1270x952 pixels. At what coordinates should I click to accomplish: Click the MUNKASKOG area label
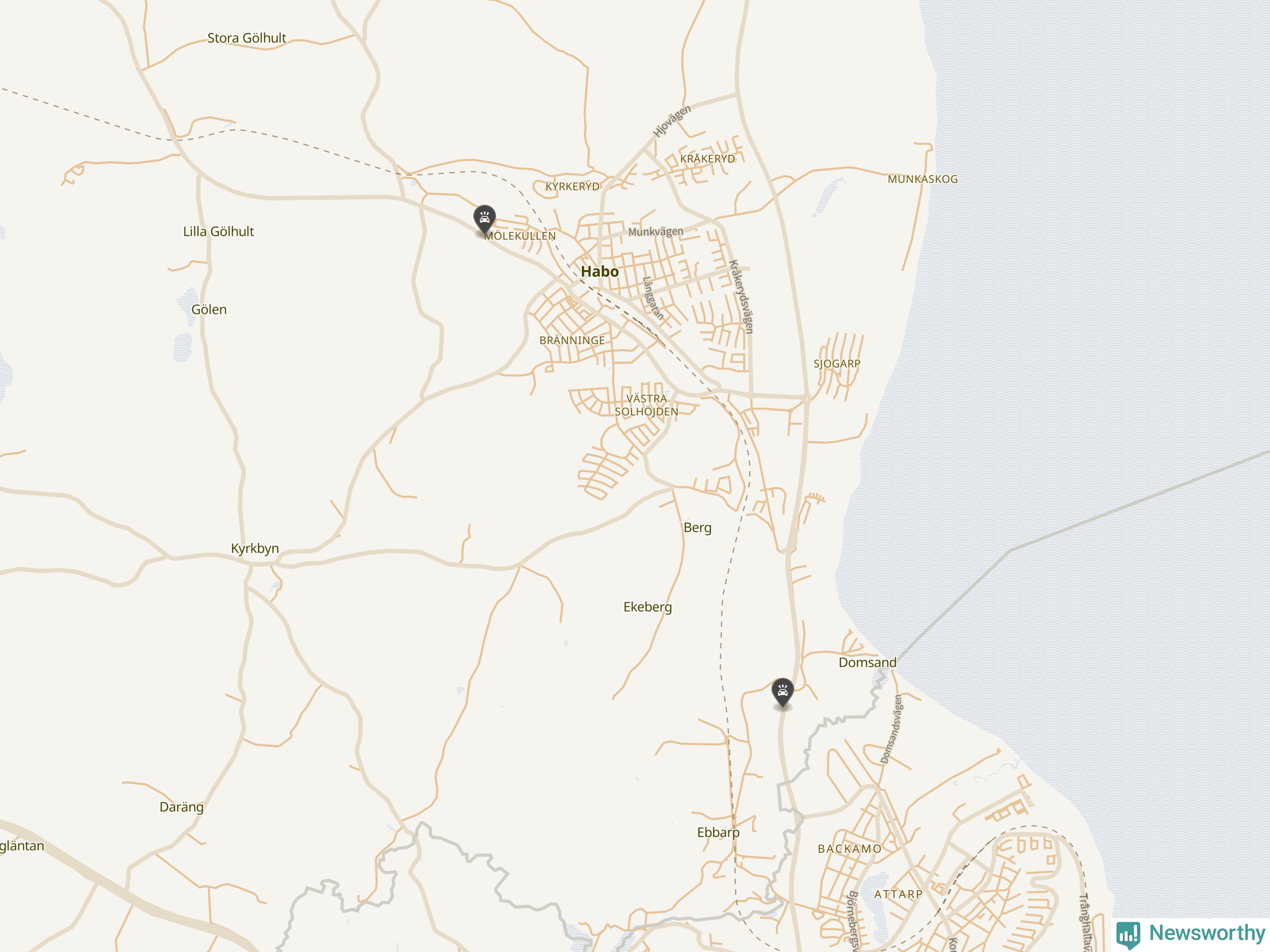tap(922, 179)
